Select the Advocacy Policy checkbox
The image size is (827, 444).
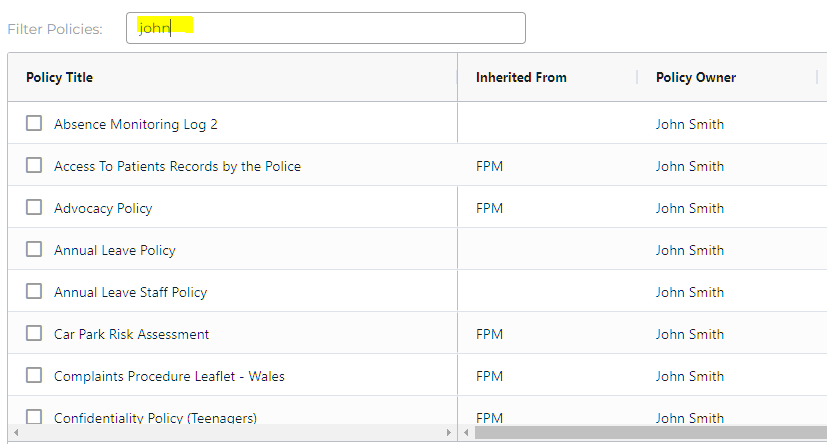[34, 208]
